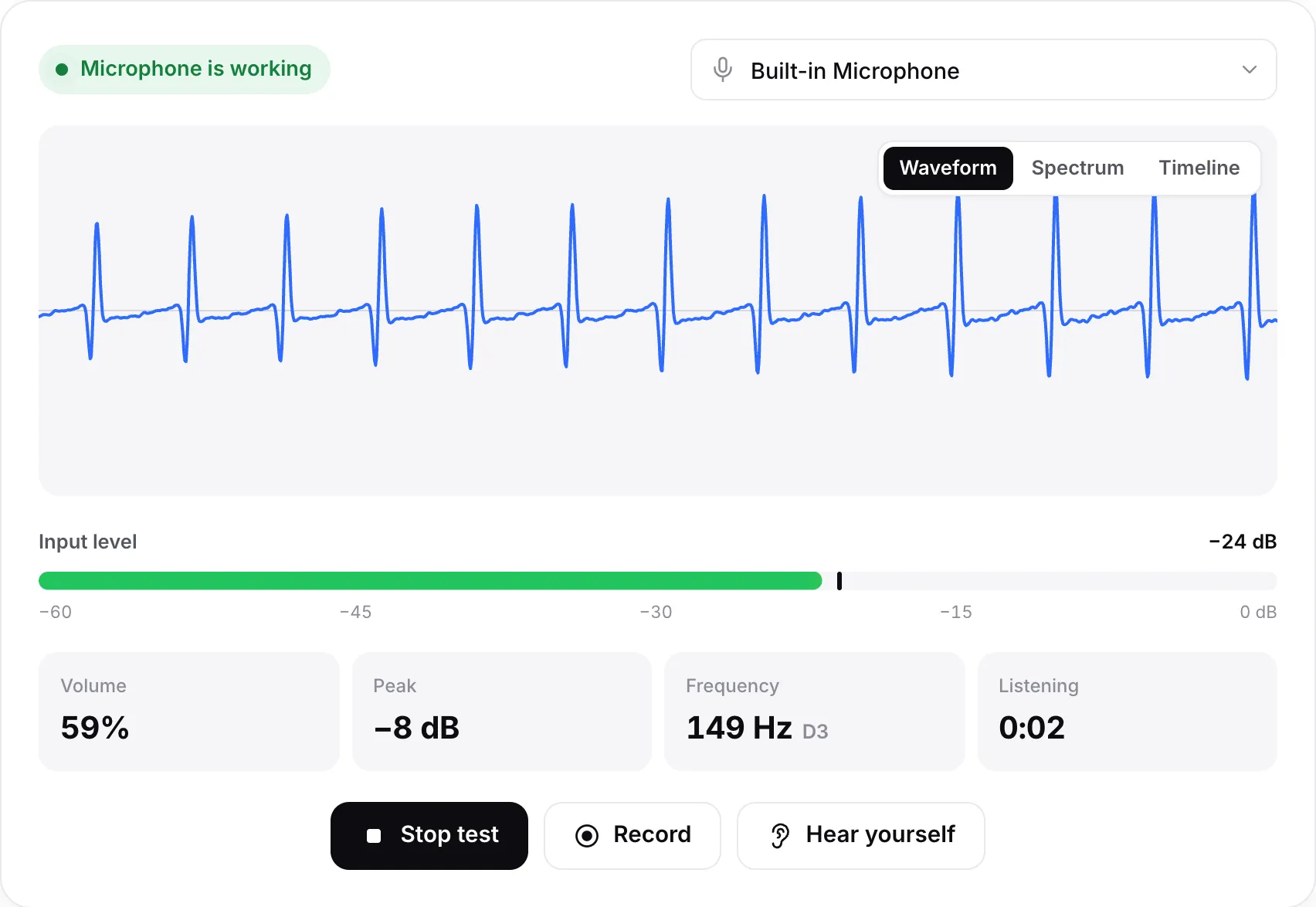Click the black peak marker on level meter
This screenshot has height=907, width=1316.
(x=839, y=581)
